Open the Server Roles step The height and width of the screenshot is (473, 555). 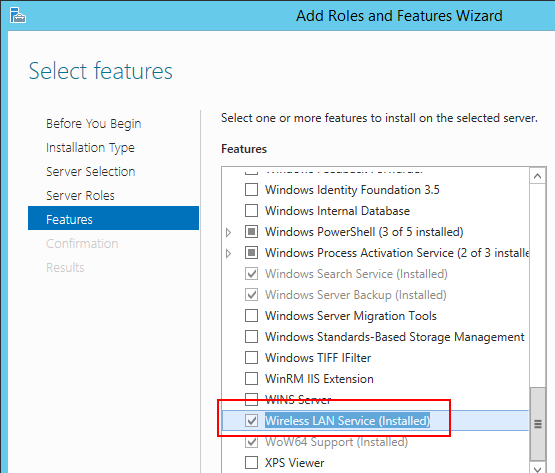click(80, 195)
